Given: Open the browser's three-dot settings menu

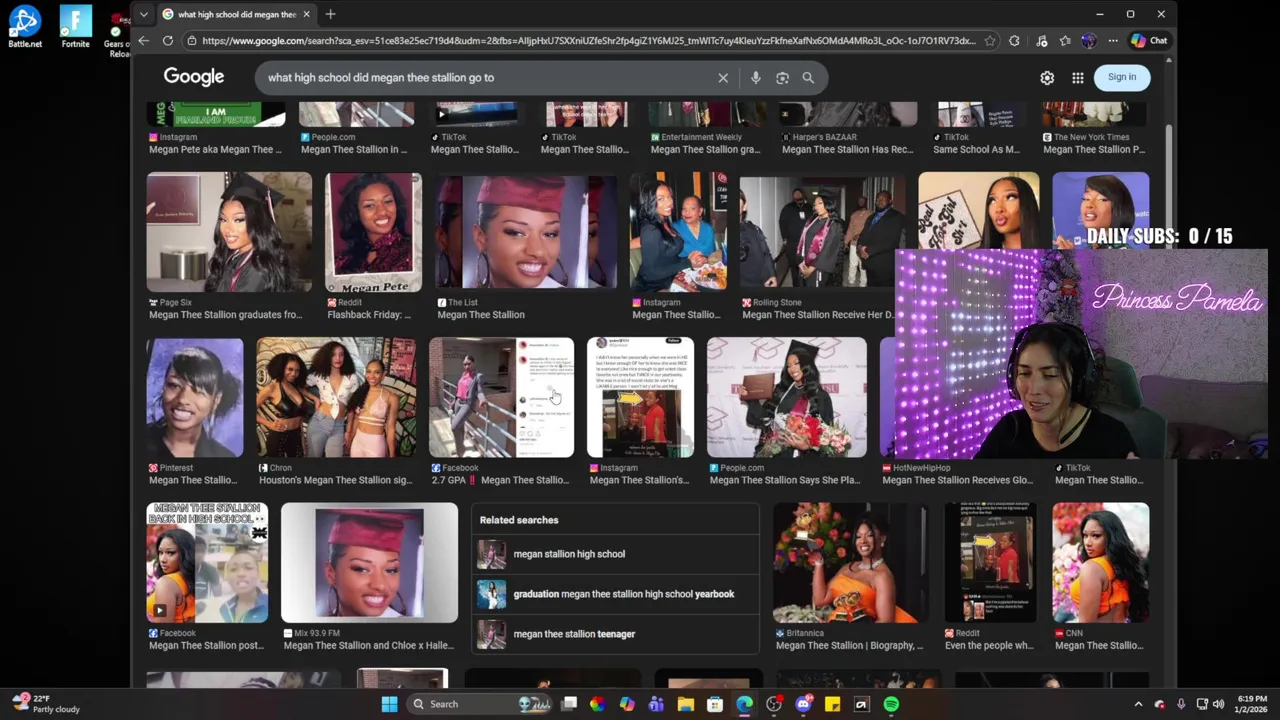Looking at the screenshot, I should [x=1113, y=41].
